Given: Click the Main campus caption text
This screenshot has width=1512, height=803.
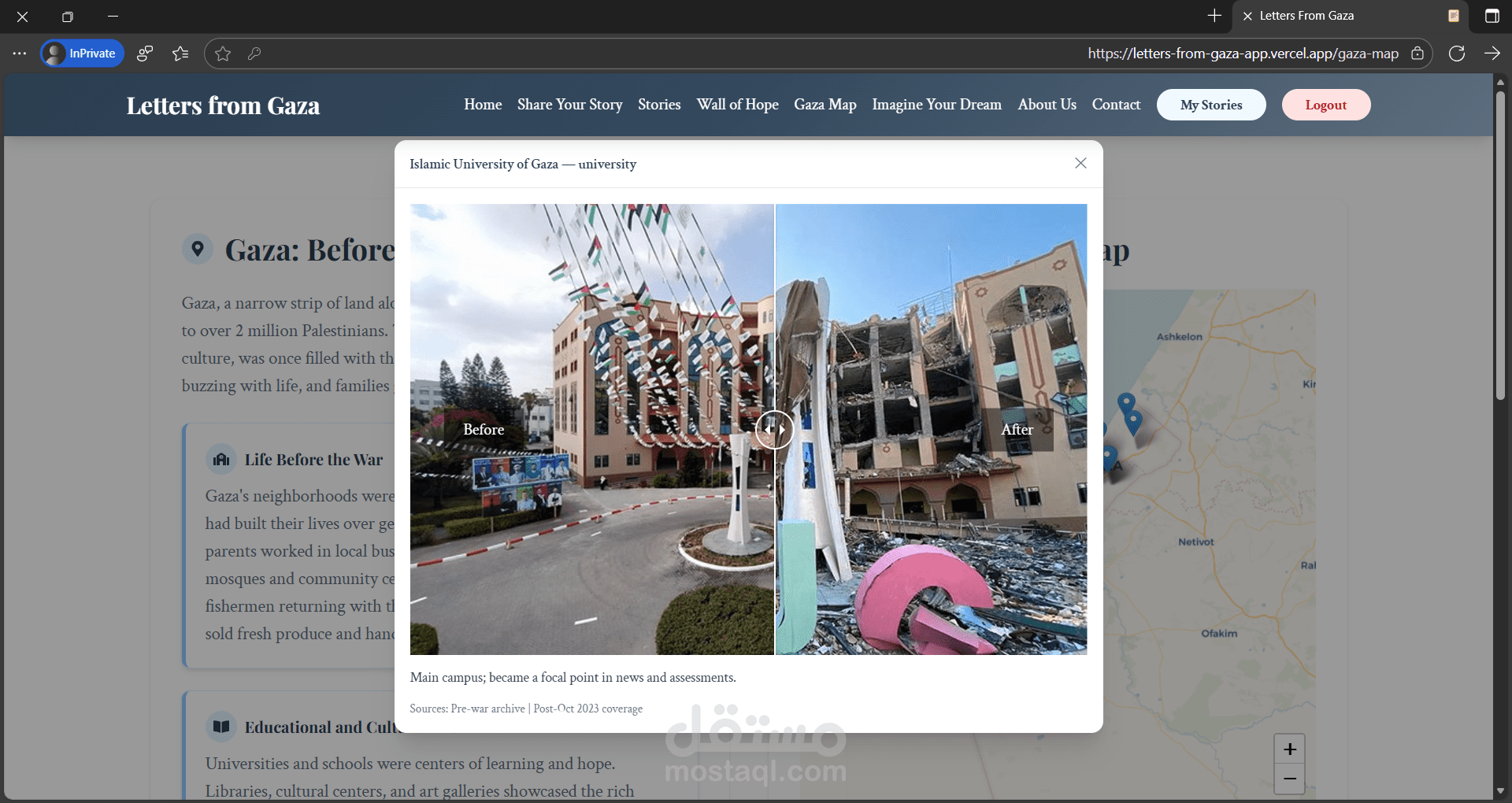Looking at the screenshot, I should pos(573,677).
